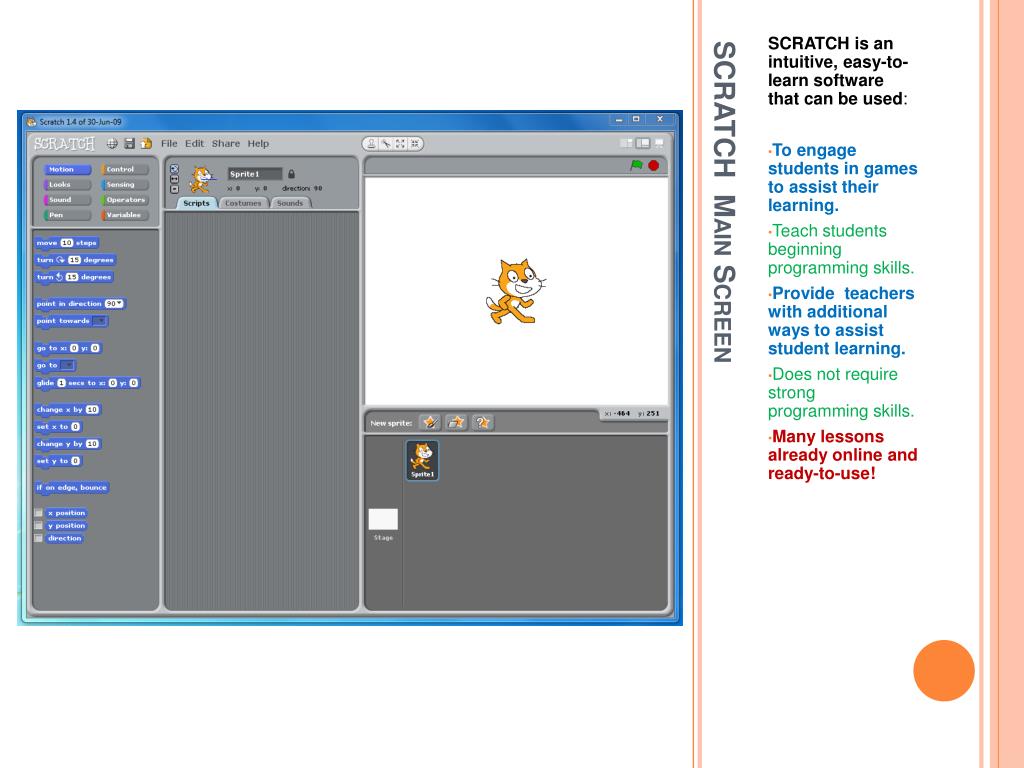
Task: Click the move 10 steps block
Action: pyautogui.click(x=67, y=243)
